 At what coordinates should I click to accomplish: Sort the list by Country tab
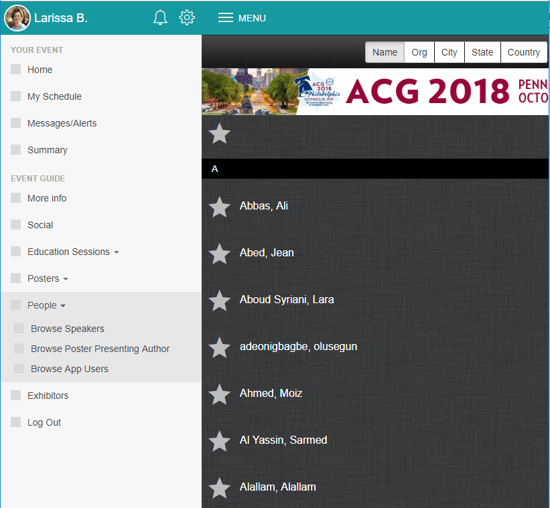[x=524, y=52]
